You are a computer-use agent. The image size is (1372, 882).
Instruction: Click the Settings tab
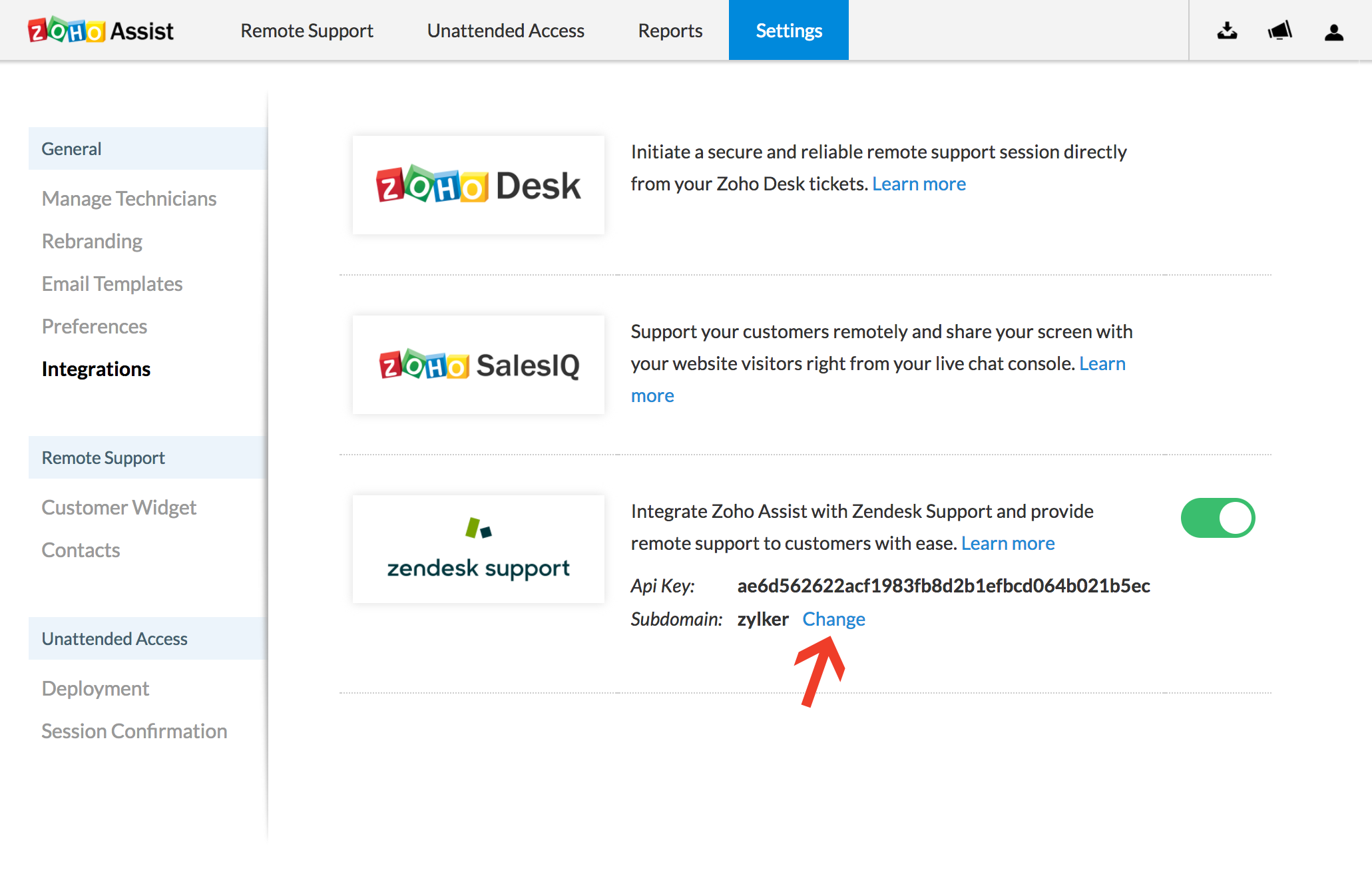[788, 31]
